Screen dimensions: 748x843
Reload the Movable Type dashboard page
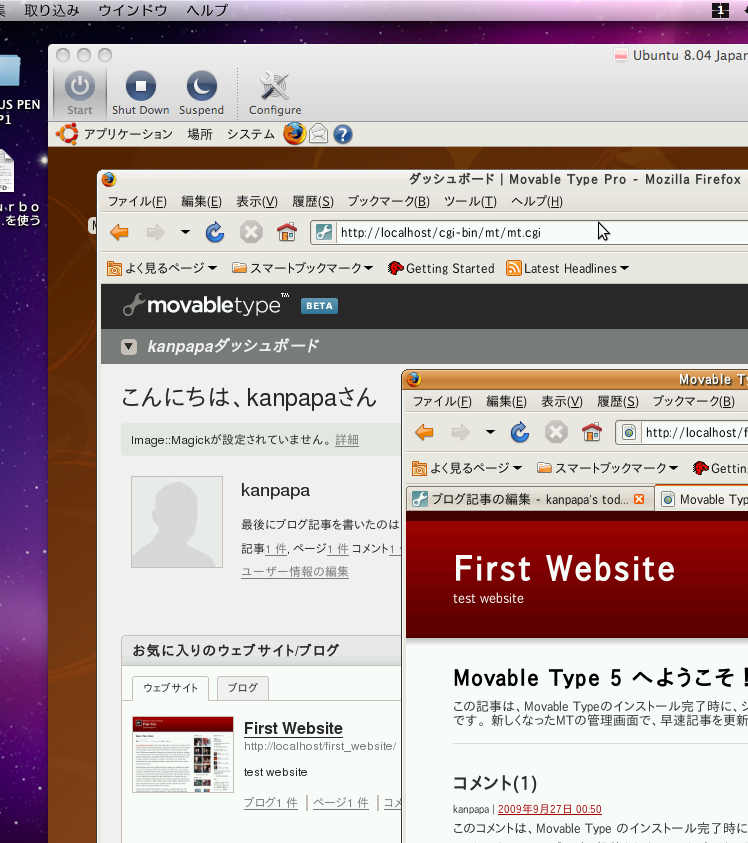coord(215,233)
